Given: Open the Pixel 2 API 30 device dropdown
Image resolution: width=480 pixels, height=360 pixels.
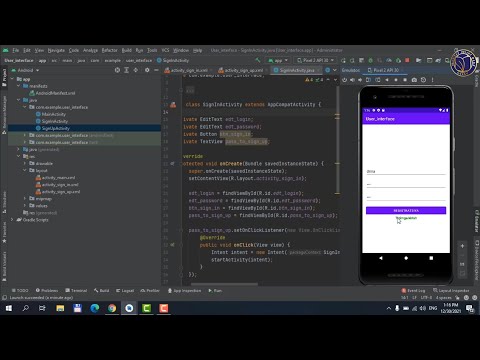Looking at the screenshot, I should 316,60.
